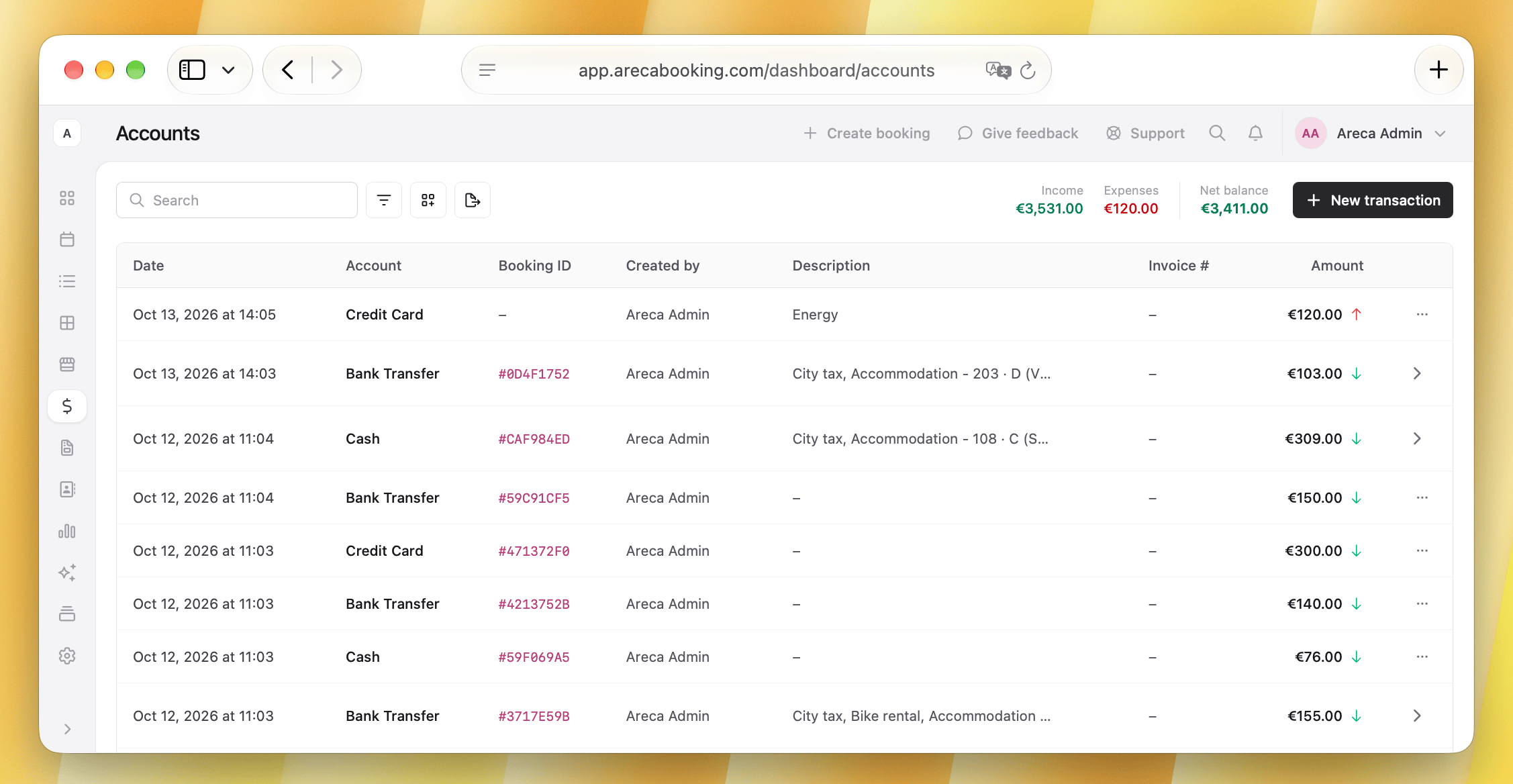Open the bar chart reports icon
Image resolution: width=1513 pixels, height=784 pixels.
(x=67, y=531)
